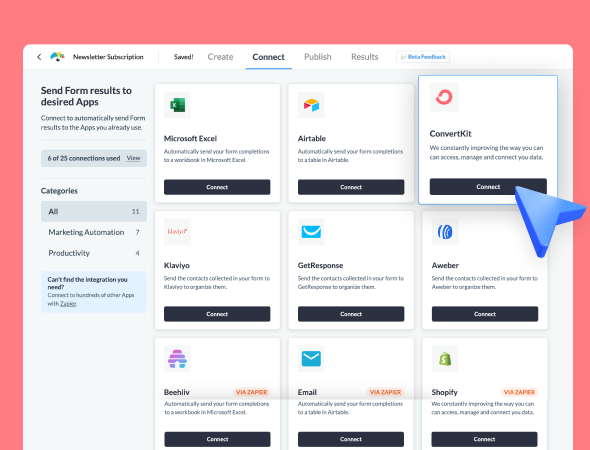The width and height of the screenshot is (590, 450).
Task: Connect GetResponse
Action: pos(351,314)
